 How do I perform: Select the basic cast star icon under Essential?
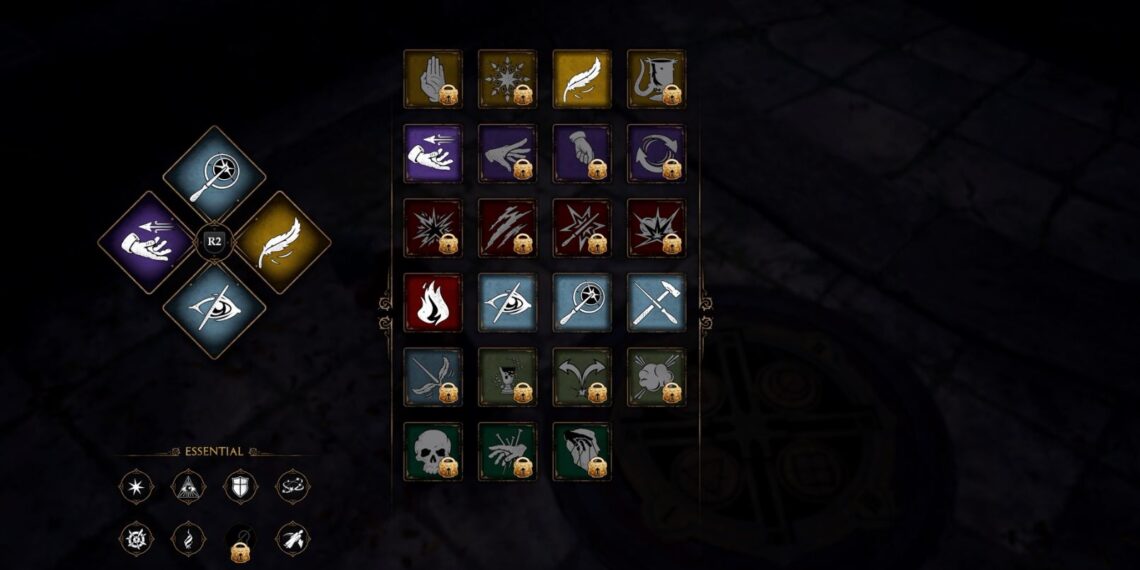(x=136, y=486)
